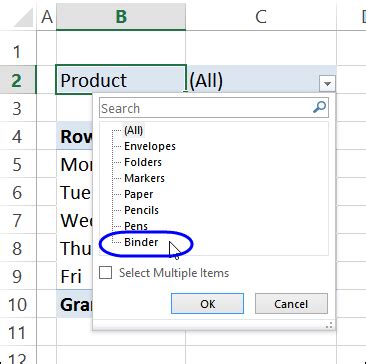Select Binder in the filter list
This screenshot has width=366, height=364.
pyautogui.click(x=141, y=242)
